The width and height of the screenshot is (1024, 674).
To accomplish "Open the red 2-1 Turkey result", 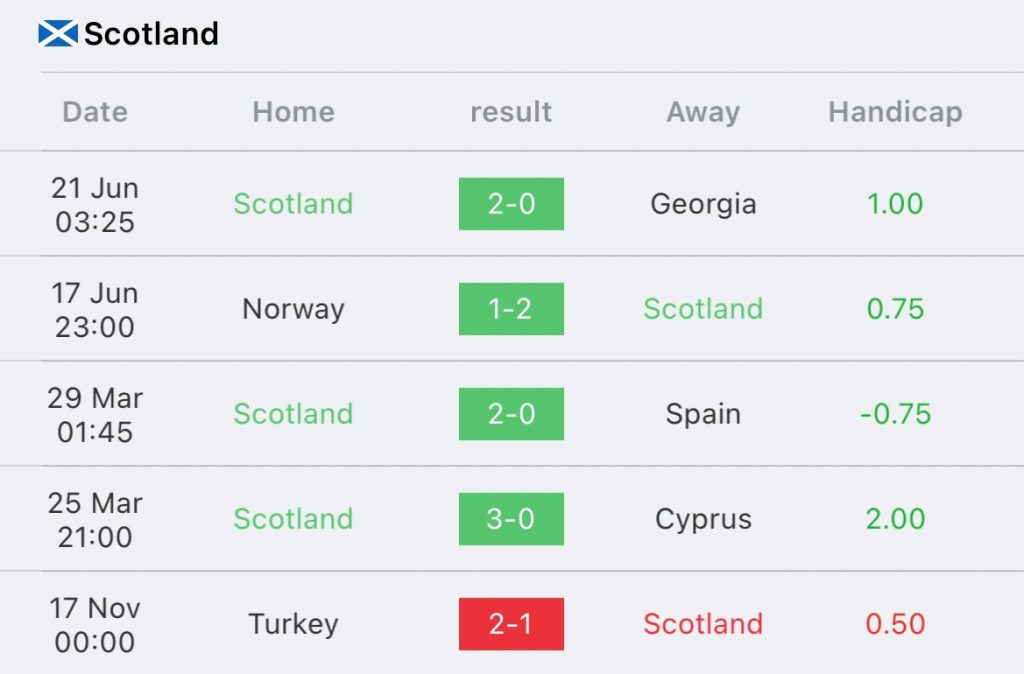I will click(511, 624).
